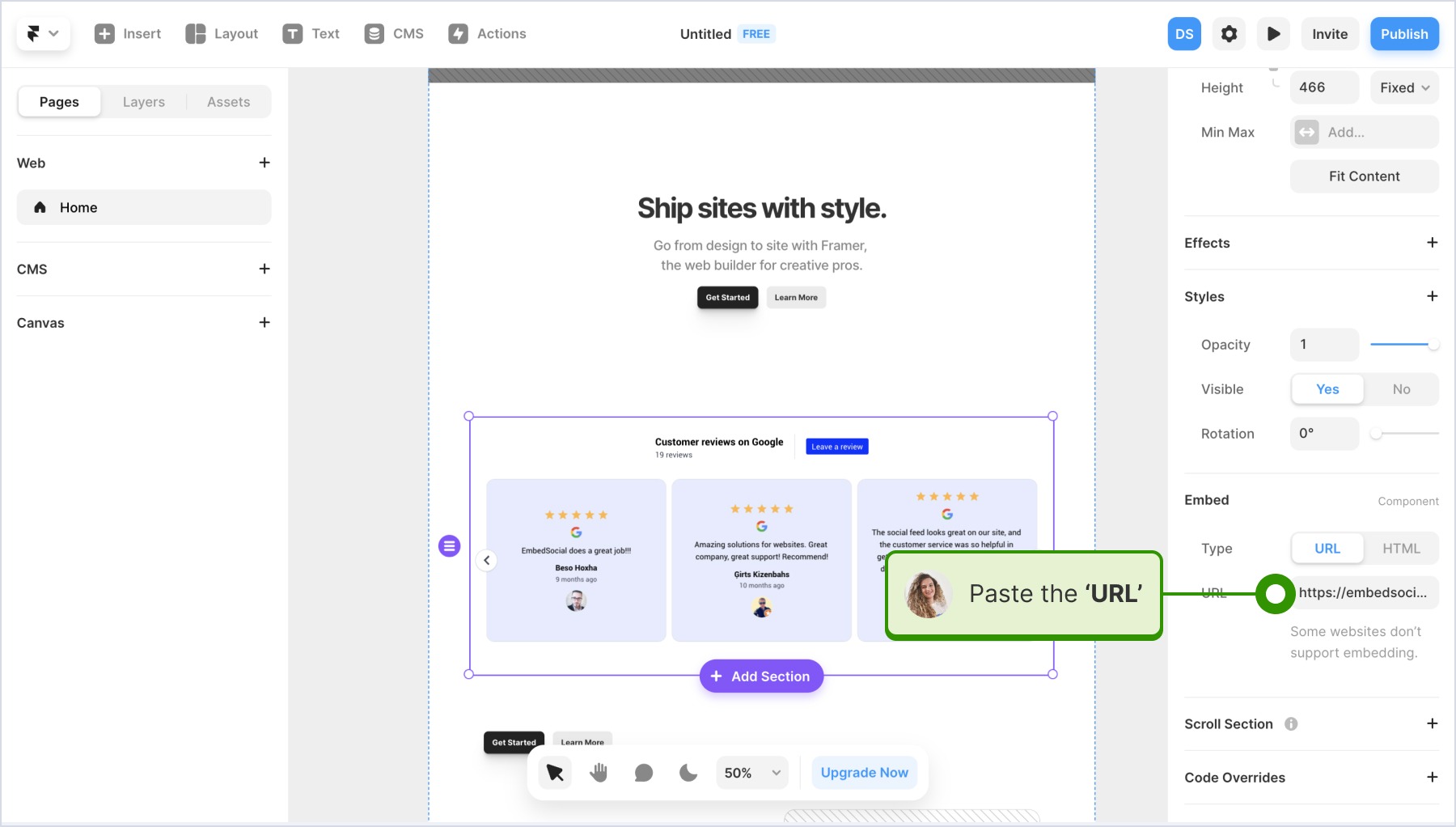Select the Home page
The image size is (1456, 827).
pos(144,207)
